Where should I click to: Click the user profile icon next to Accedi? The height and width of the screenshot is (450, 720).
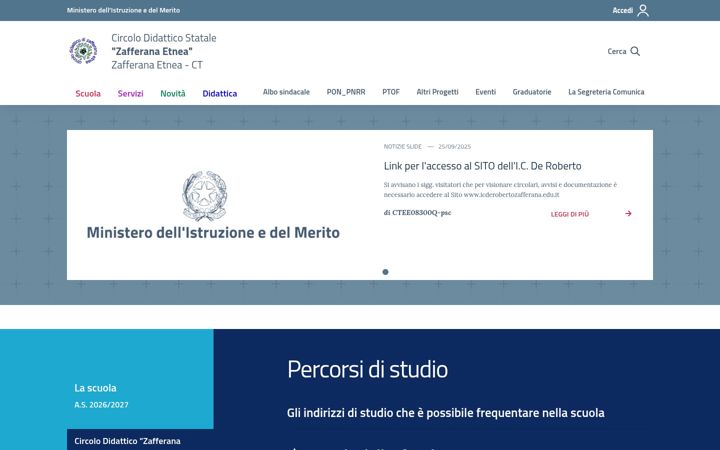[x=643, y=10]
